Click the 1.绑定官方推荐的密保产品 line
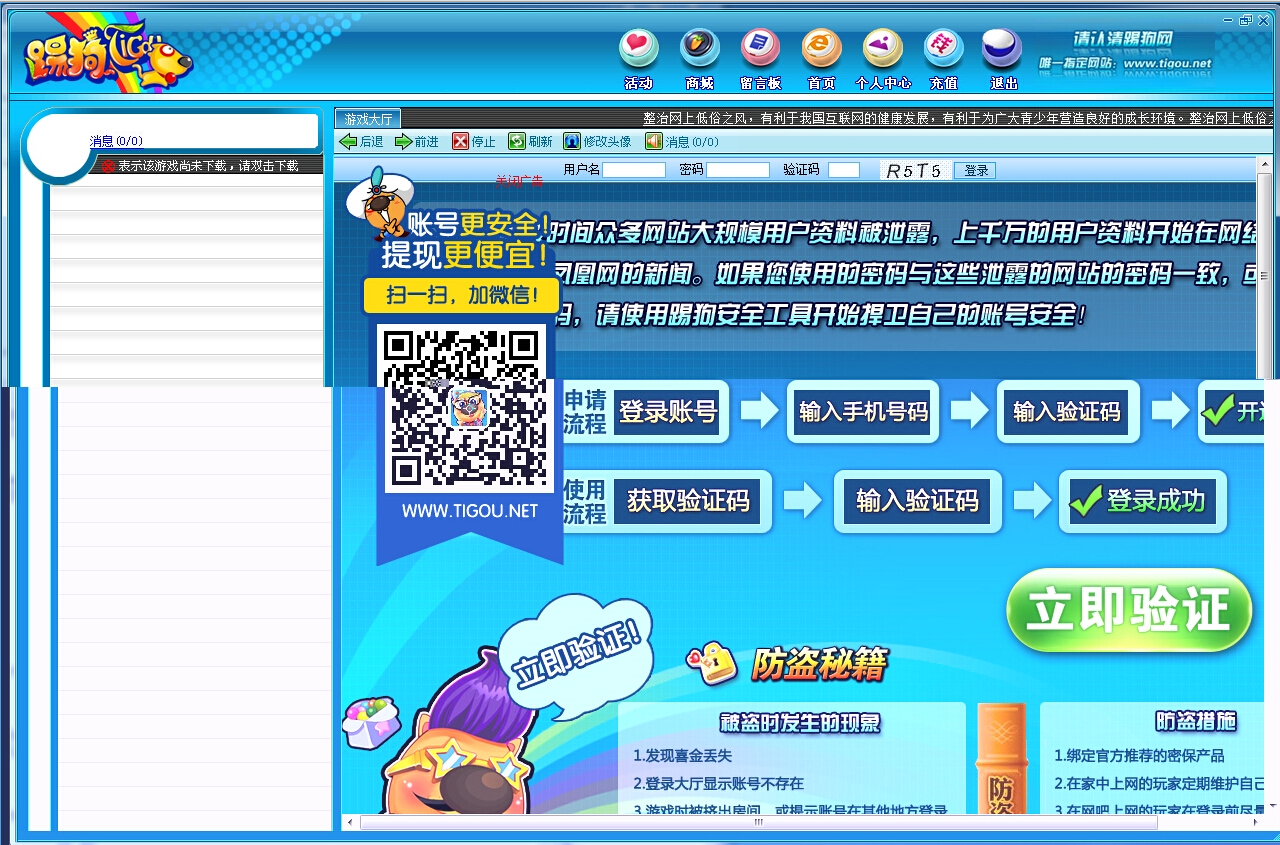This screenshot has width=1280, height=845. 1139,755
